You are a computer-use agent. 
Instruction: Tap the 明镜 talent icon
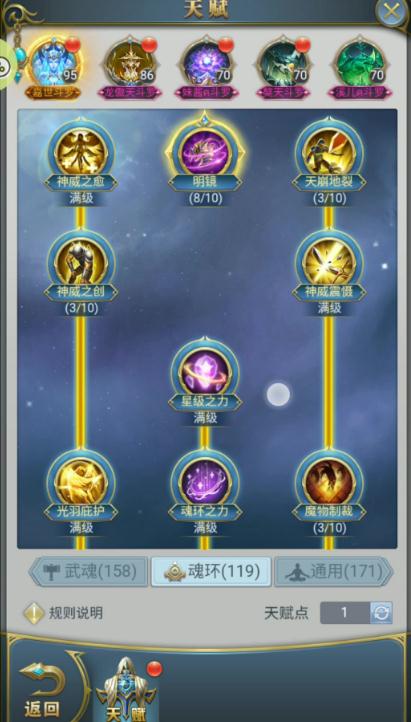205,152
